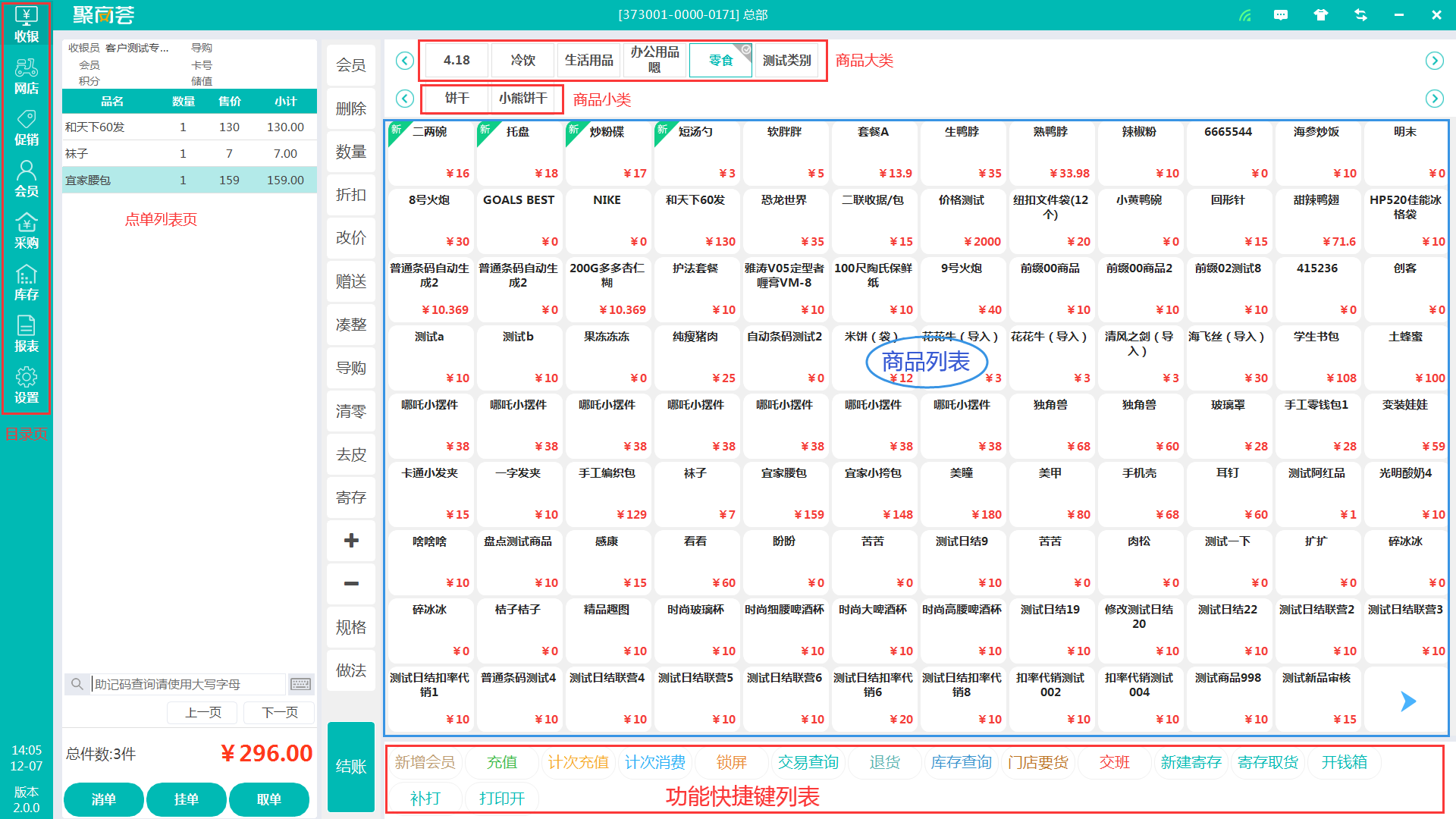Open the on-screen keyboard icon
The height and width of the screenshot is (819, 1456).
(300, 684)
